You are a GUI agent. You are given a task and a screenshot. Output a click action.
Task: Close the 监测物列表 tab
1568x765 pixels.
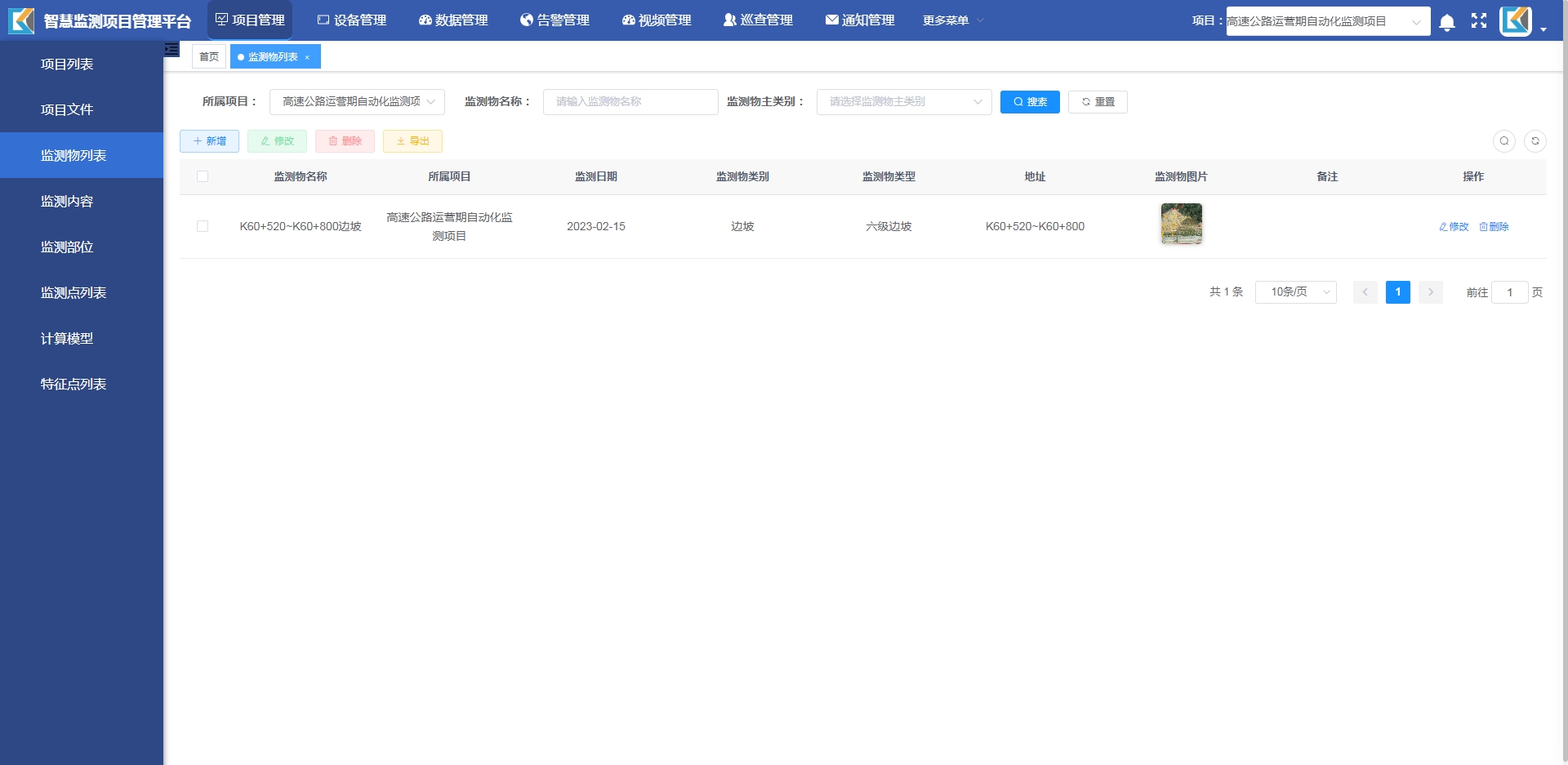coord(307,57)
